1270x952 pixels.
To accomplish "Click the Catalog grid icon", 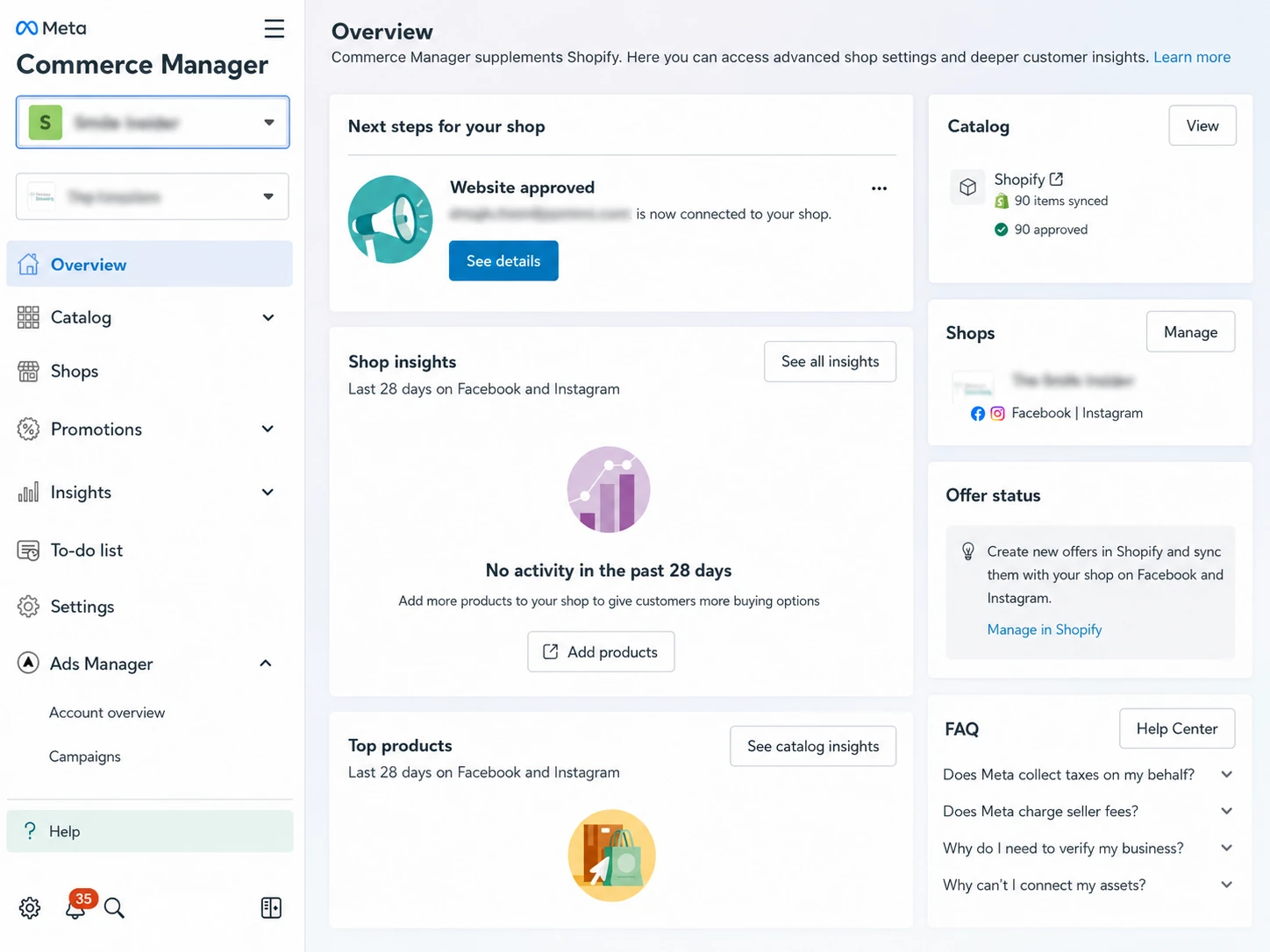I will [x=28, y=317].
